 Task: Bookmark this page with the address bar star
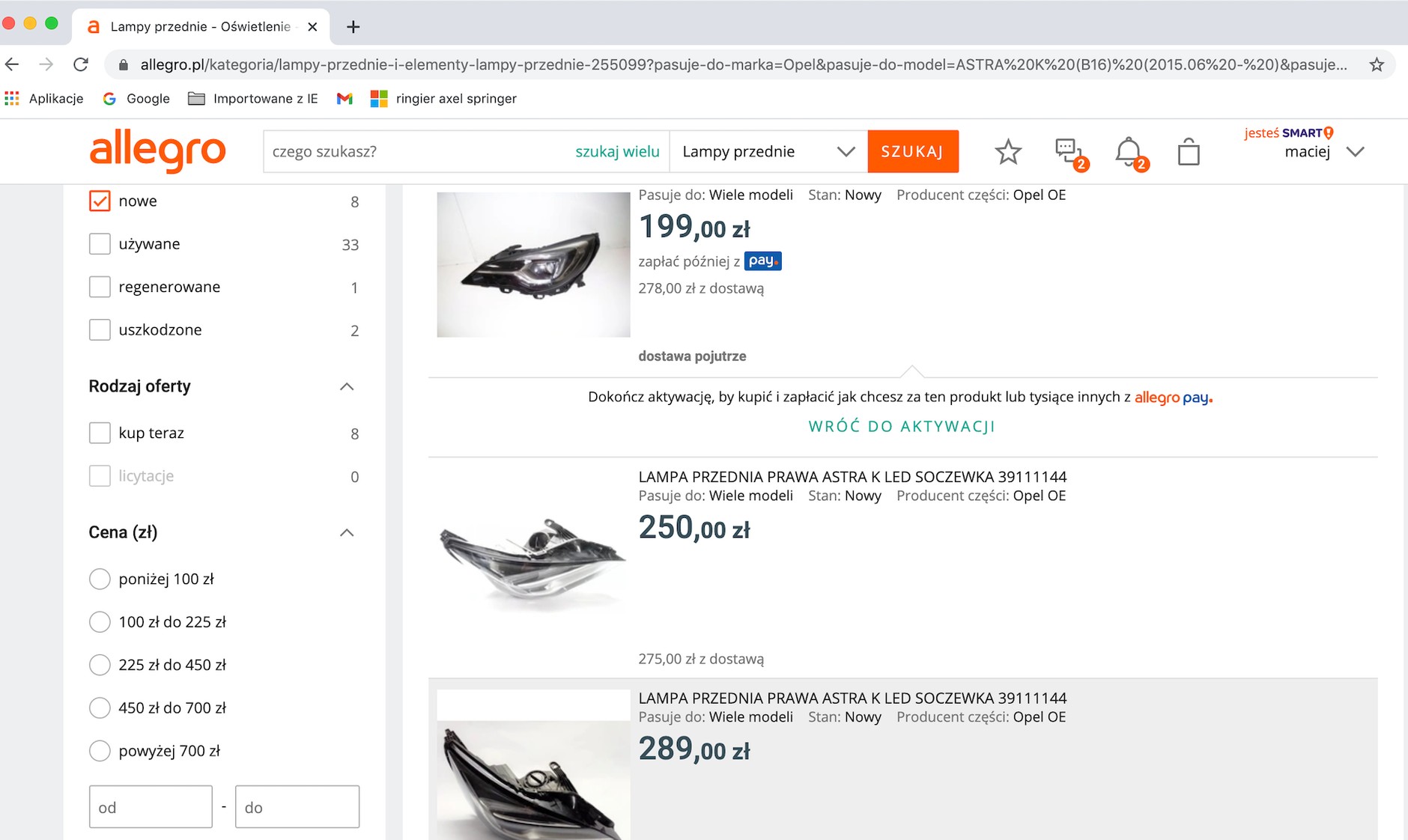coord(1377,64)
